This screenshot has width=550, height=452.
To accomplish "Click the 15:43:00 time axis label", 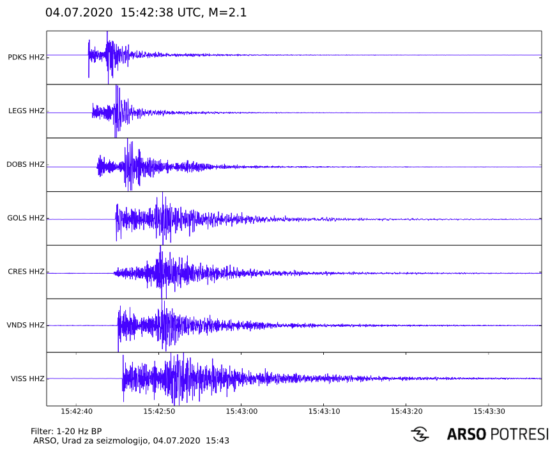I will [x=241, y=412].
